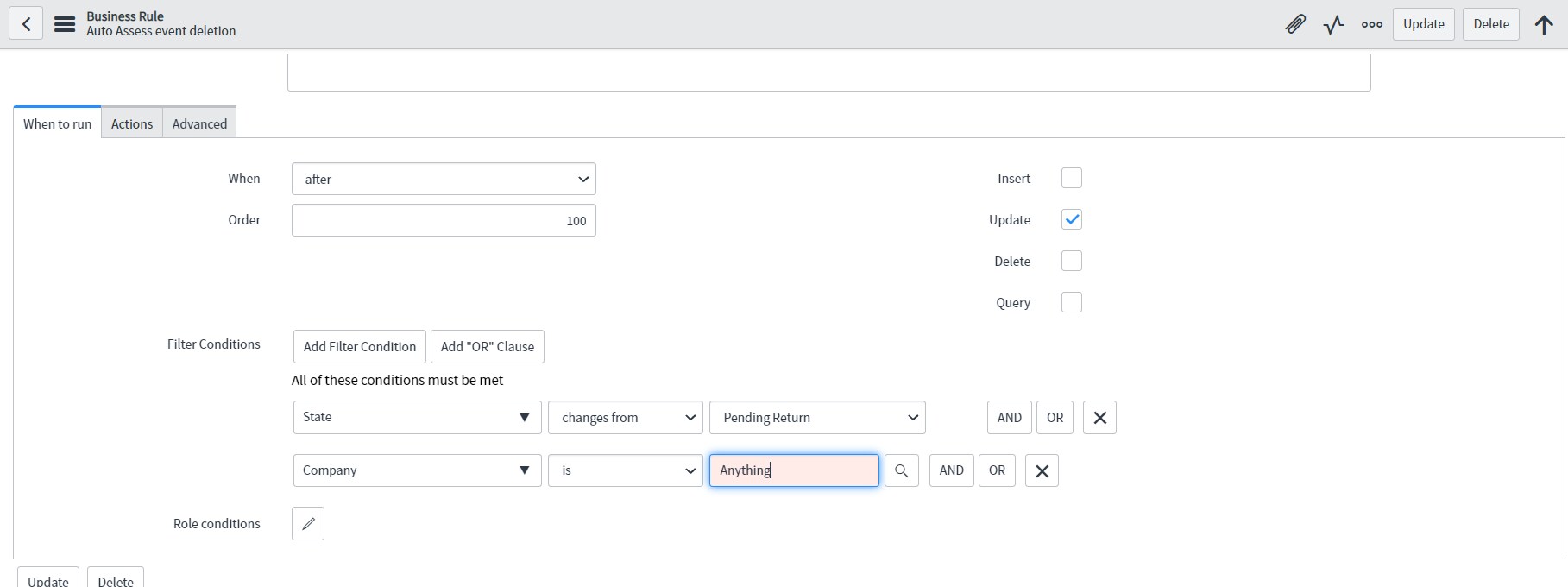This screenshot has height=587, width=1568.
Task: Switch to the Actions tab
Action: [x=131, y=123]
